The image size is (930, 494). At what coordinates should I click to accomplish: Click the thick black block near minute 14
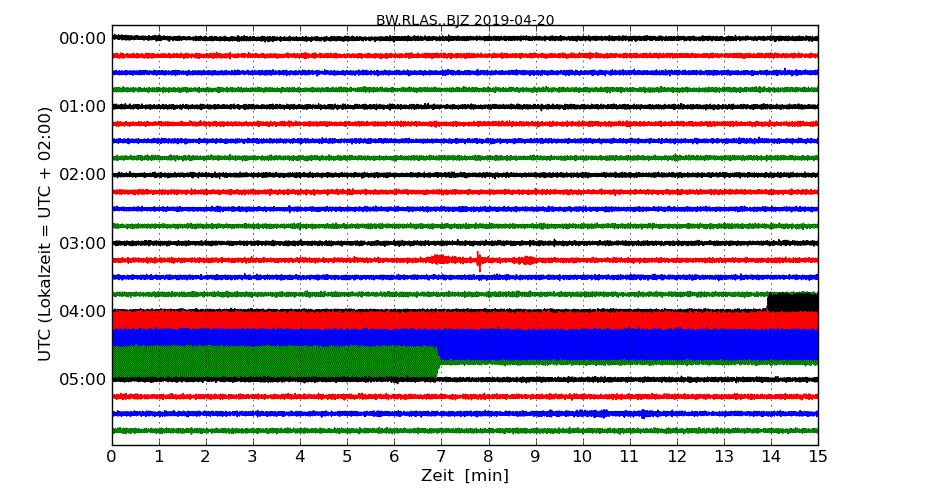pyautogui.click(x=792, y=302)
